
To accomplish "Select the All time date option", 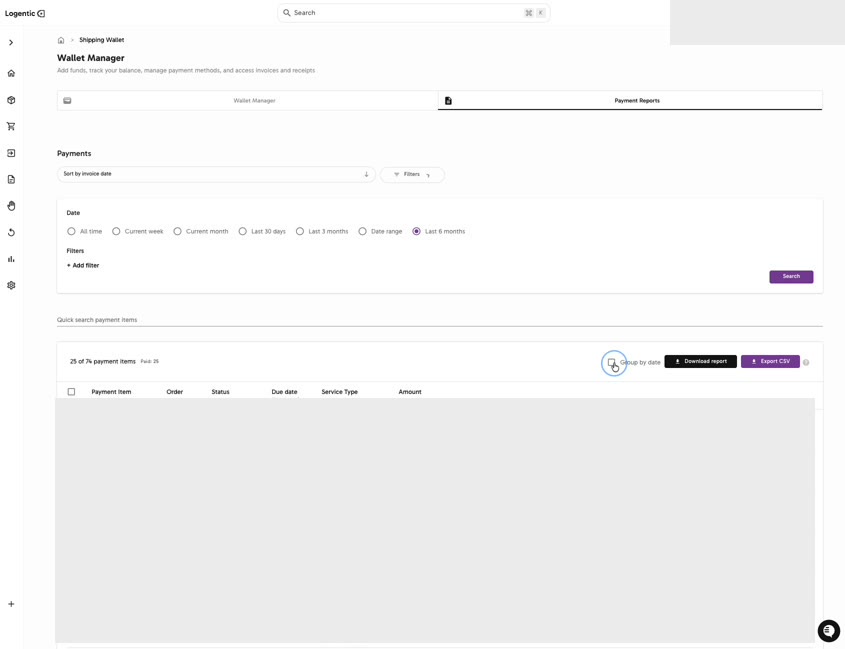I will (x=71, y=231).
